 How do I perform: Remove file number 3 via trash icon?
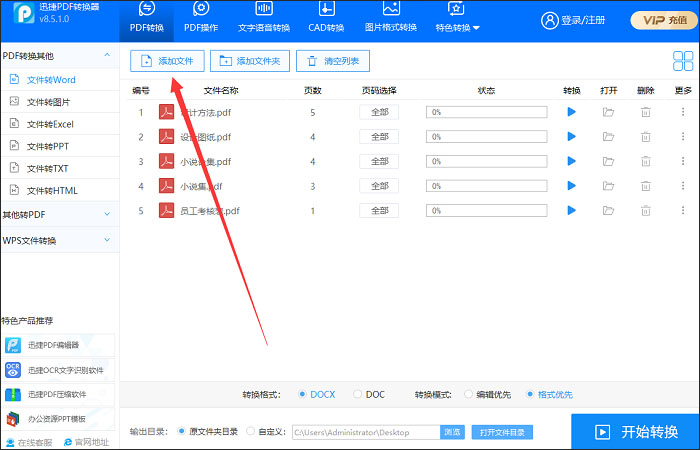click(x=646, y=161)
